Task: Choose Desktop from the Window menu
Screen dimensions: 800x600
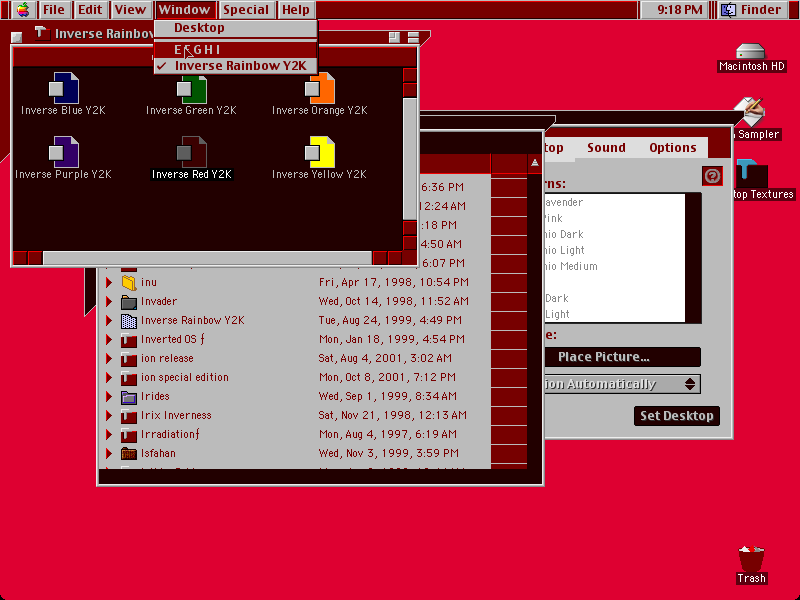Action: tap(236, 28)
